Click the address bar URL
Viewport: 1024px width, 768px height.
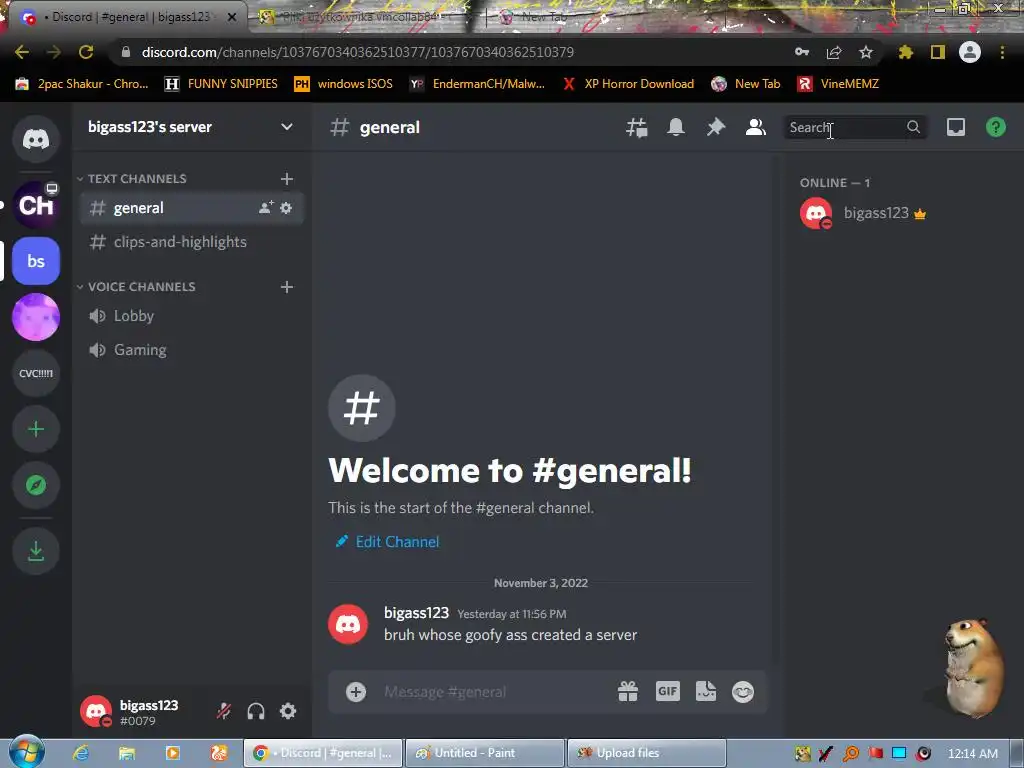(358, 52)
